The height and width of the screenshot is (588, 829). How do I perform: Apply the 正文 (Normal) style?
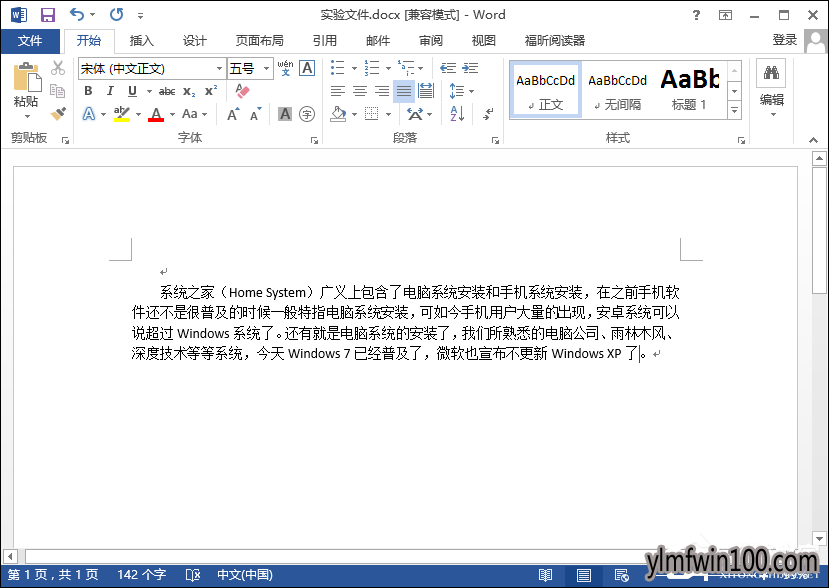click(x=546, y=89)
